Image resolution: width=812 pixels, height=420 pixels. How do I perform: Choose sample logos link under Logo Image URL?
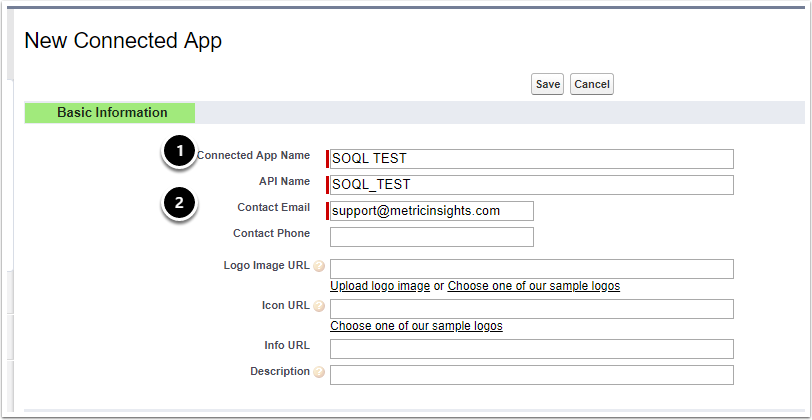533,286
